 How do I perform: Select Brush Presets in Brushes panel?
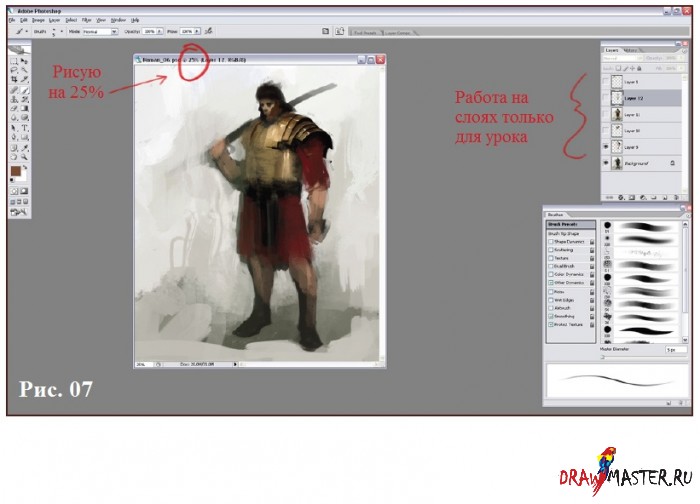(x=571, y=224)
